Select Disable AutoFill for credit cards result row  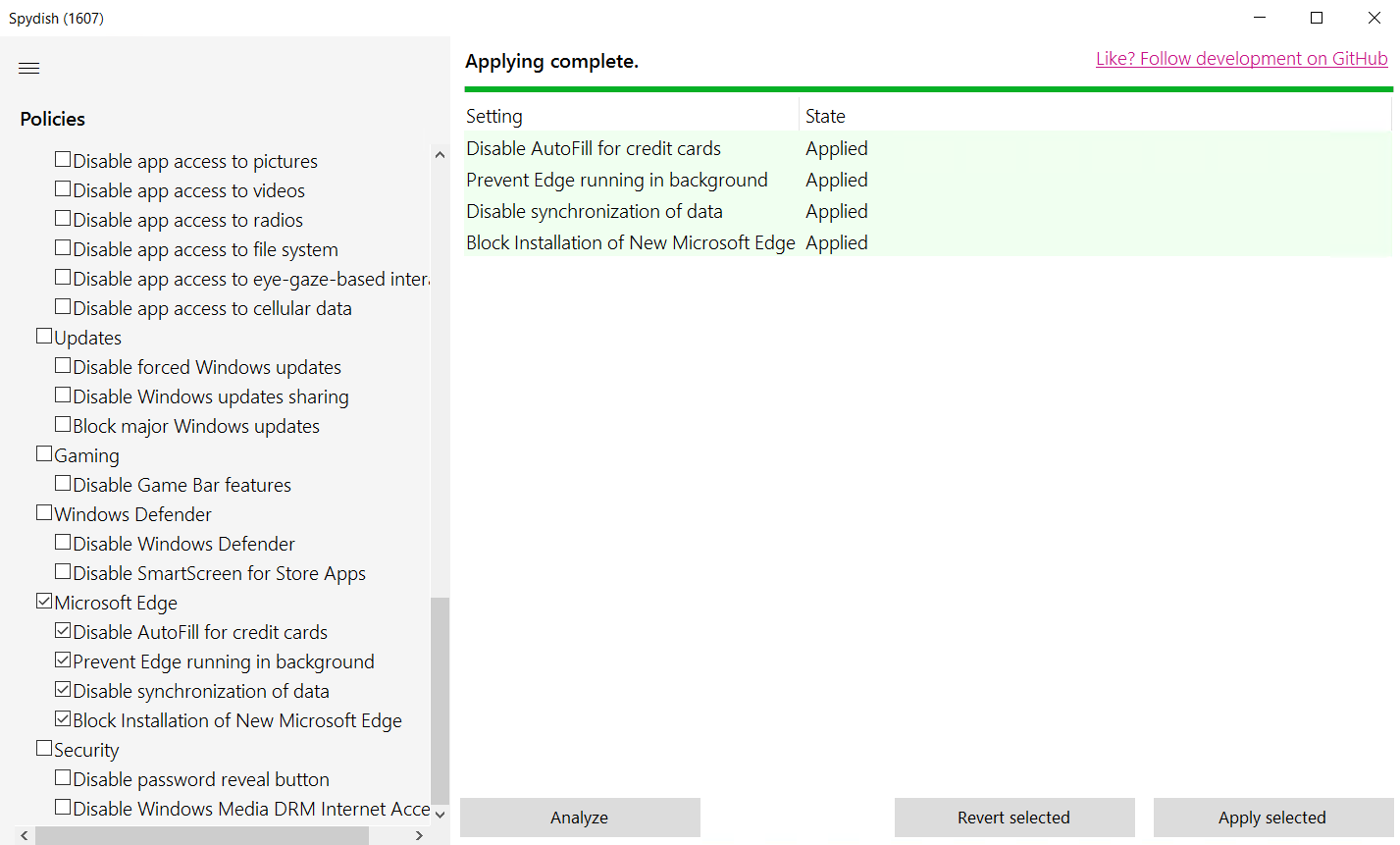coord(928,148)
